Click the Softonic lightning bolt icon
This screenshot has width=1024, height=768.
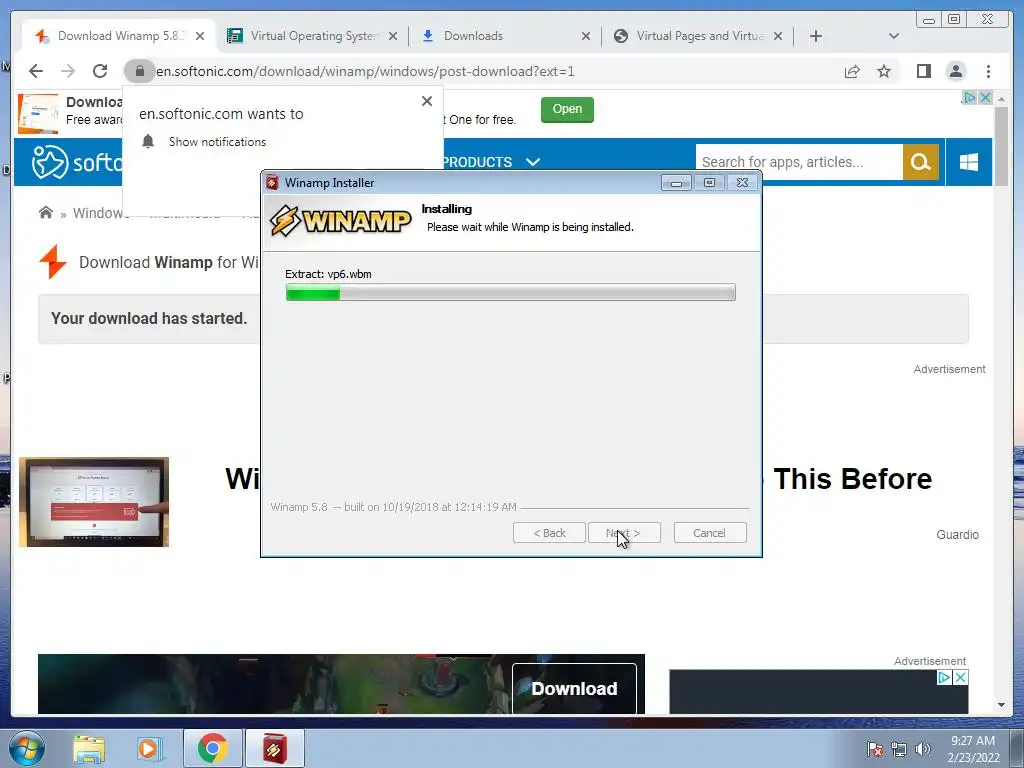click(53, 262)
